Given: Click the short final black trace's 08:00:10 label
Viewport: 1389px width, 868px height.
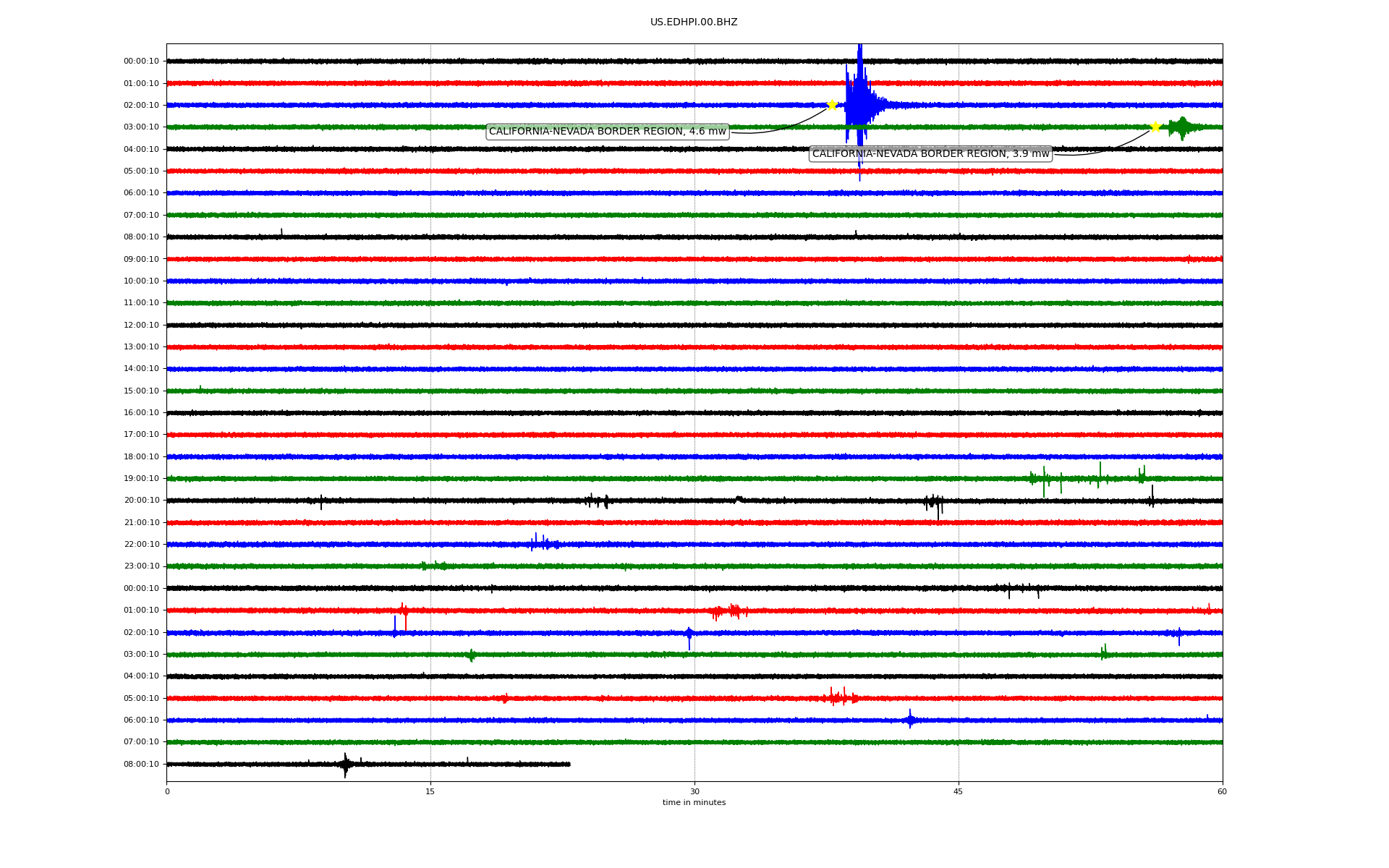Looking at the screenshot, I should 141,764.
